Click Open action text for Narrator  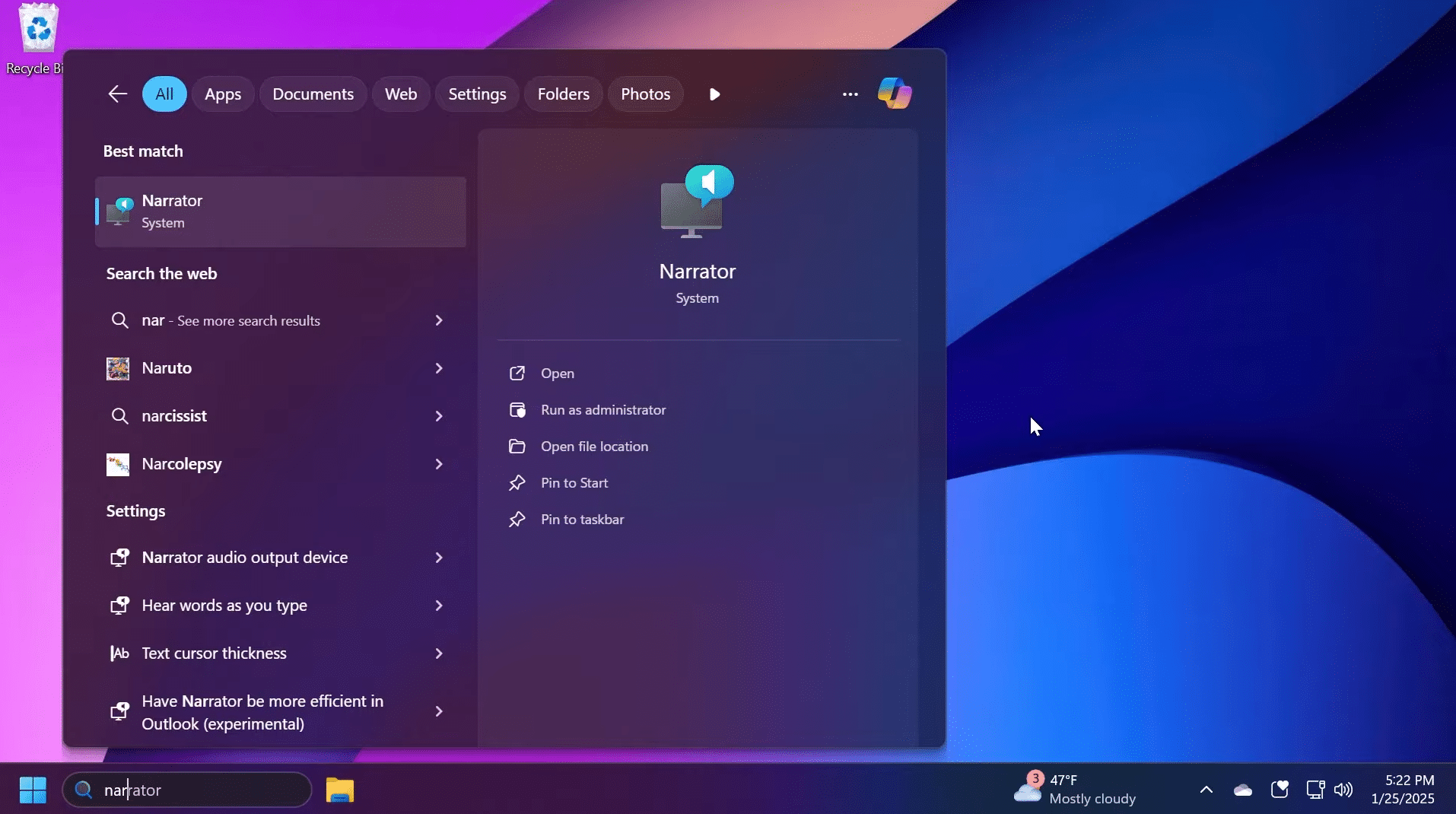[x=558, y=374]
